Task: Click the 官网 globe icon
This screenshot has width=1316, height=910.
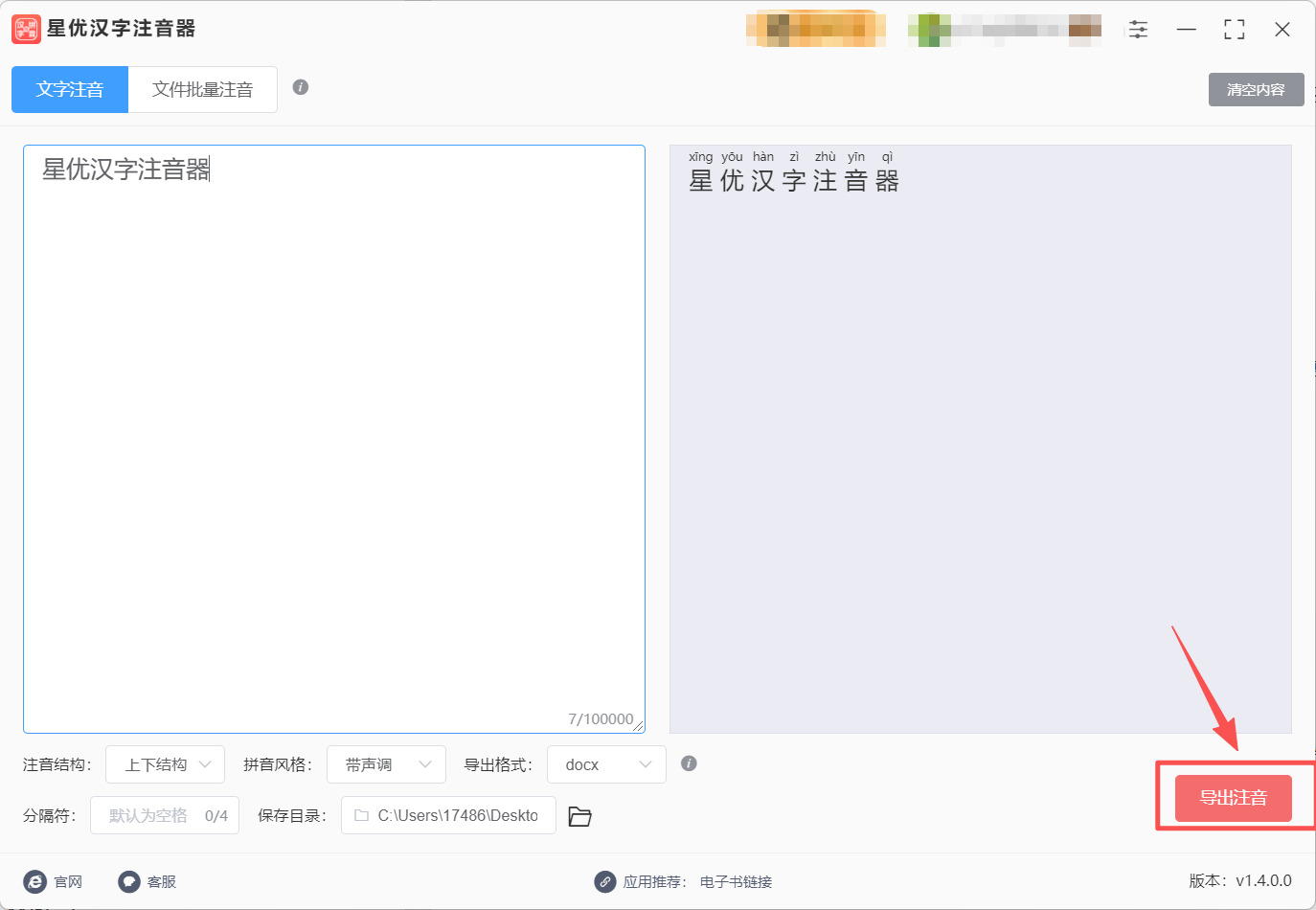Action: click(35, 881)
